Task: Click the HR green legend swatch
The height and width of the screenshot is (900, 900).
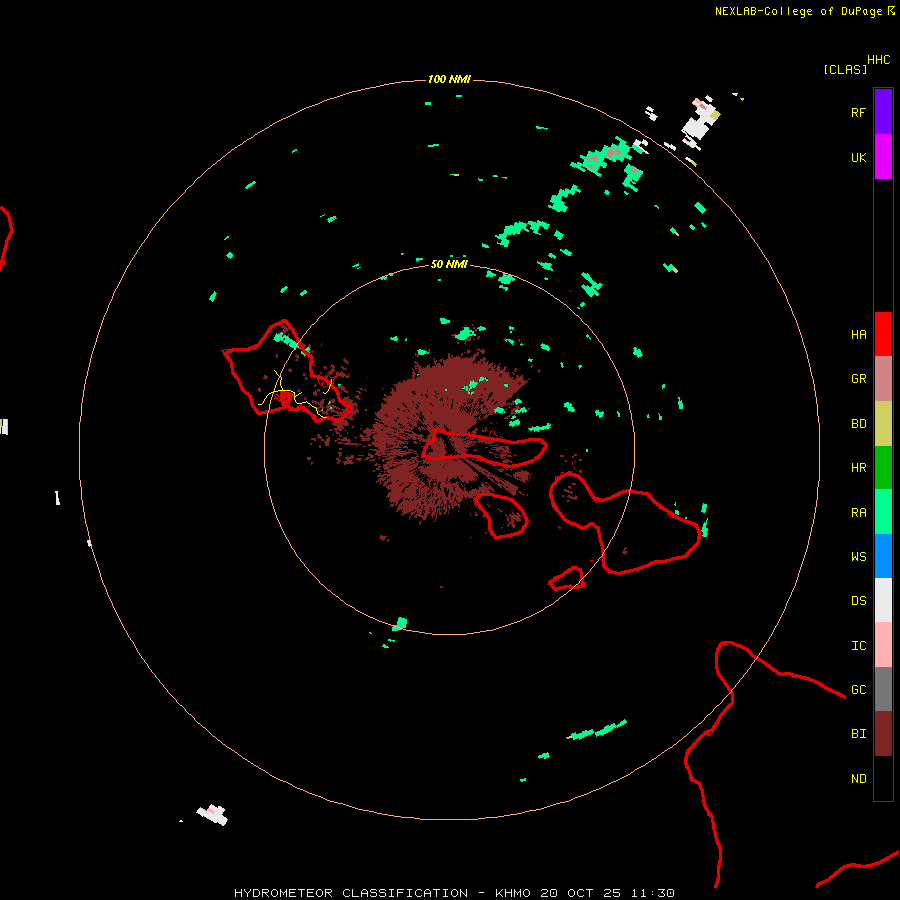Action: tap(883, 468)
